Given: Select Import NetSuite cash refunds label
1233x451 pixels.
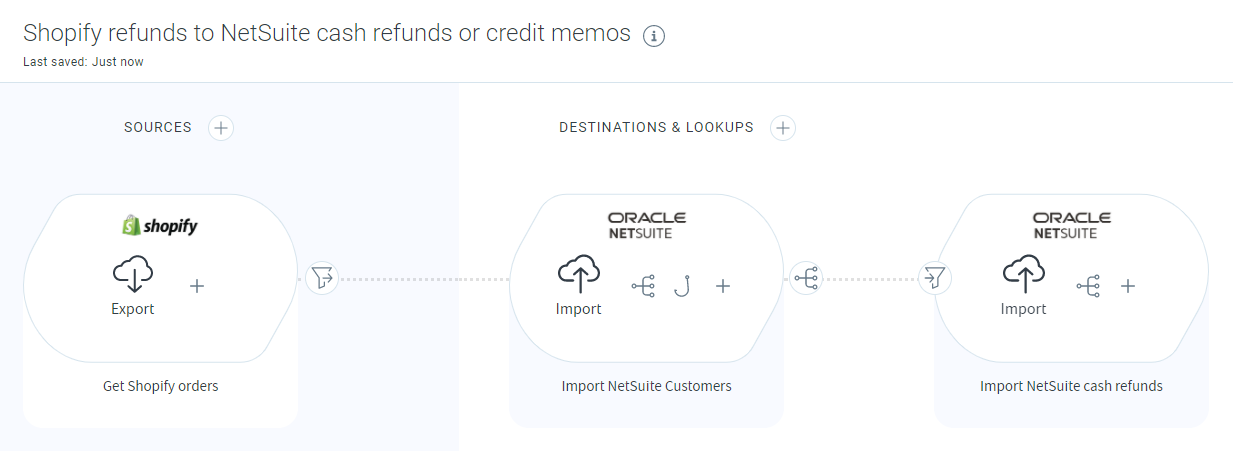Looking at the screenshot, I should [x=1071, y=385].
